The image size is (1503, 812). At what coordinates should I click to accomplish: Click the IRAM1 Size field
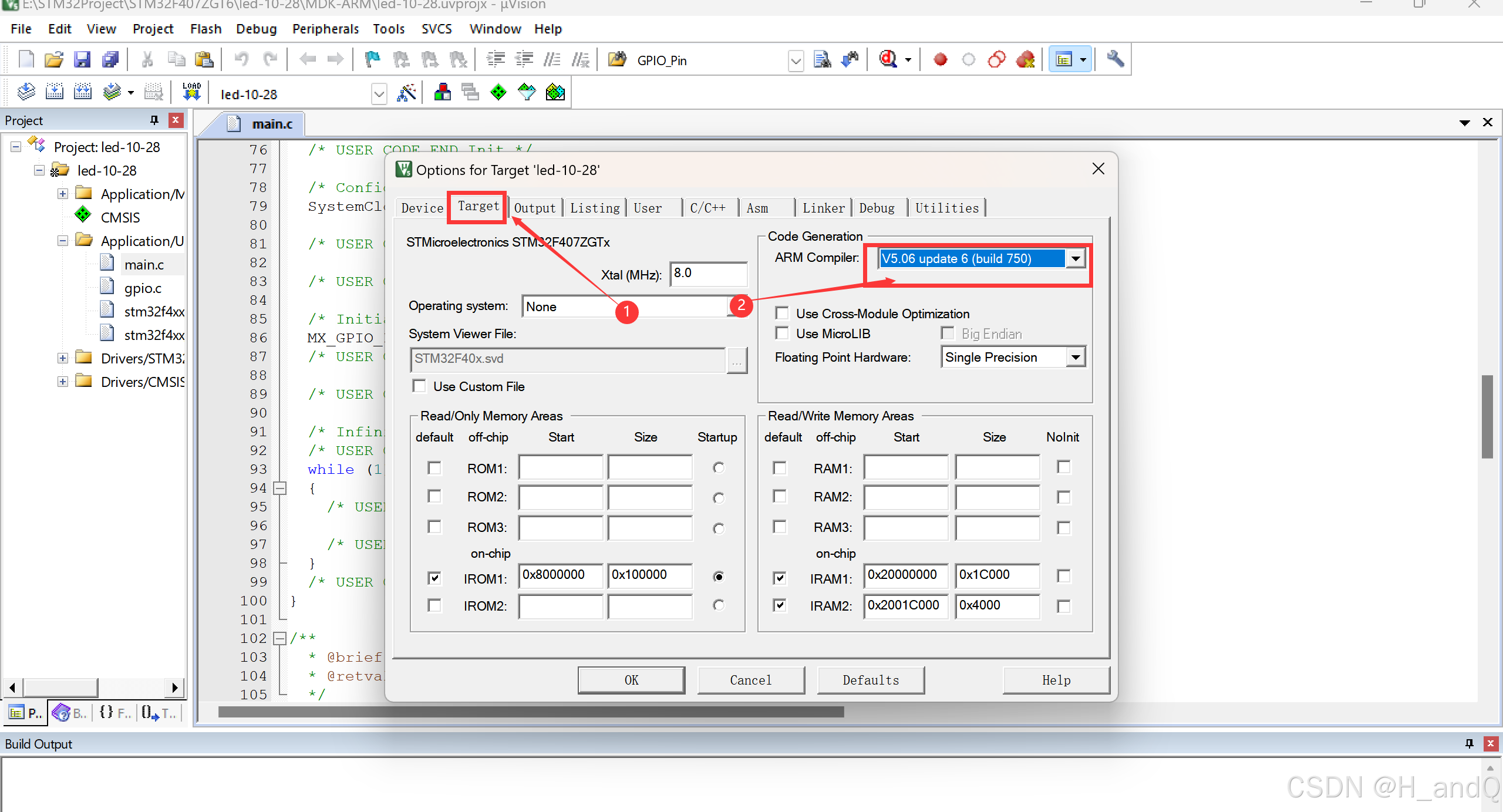click(x=997, y=575)
